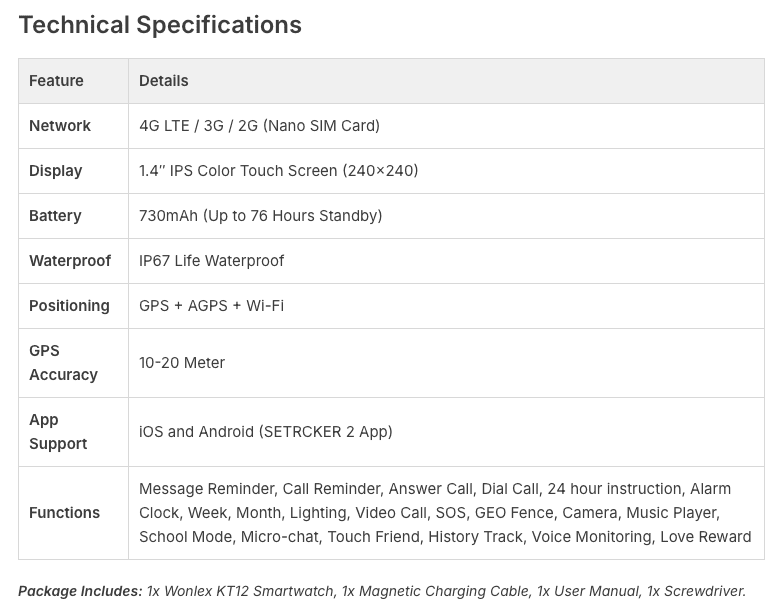Screen dimensions: 780x616
Task: Click the iOS and Android SETRCKER 2 text
Action: 265,432
